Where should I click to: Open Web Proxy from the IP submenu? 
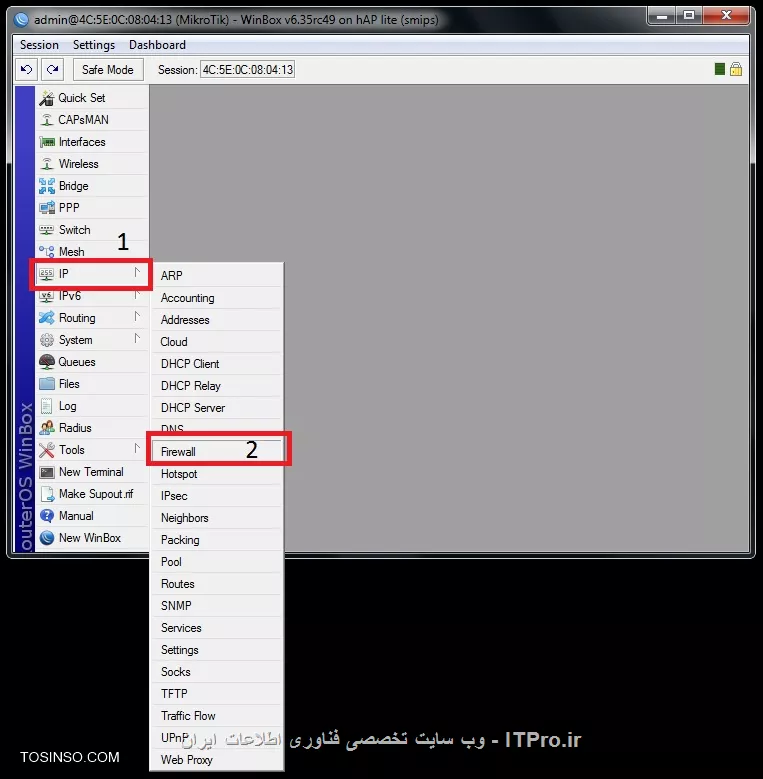(x=217, y=760)
